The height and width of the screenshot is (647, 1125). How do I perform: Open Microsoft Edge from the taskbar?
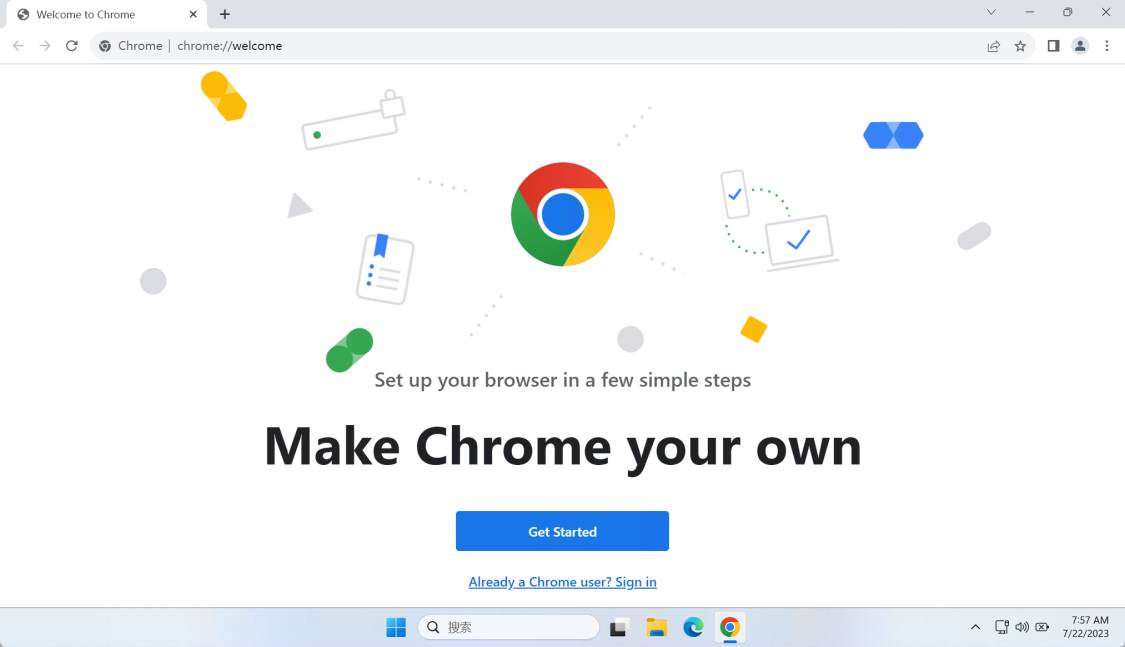click(x=693, y=627)
